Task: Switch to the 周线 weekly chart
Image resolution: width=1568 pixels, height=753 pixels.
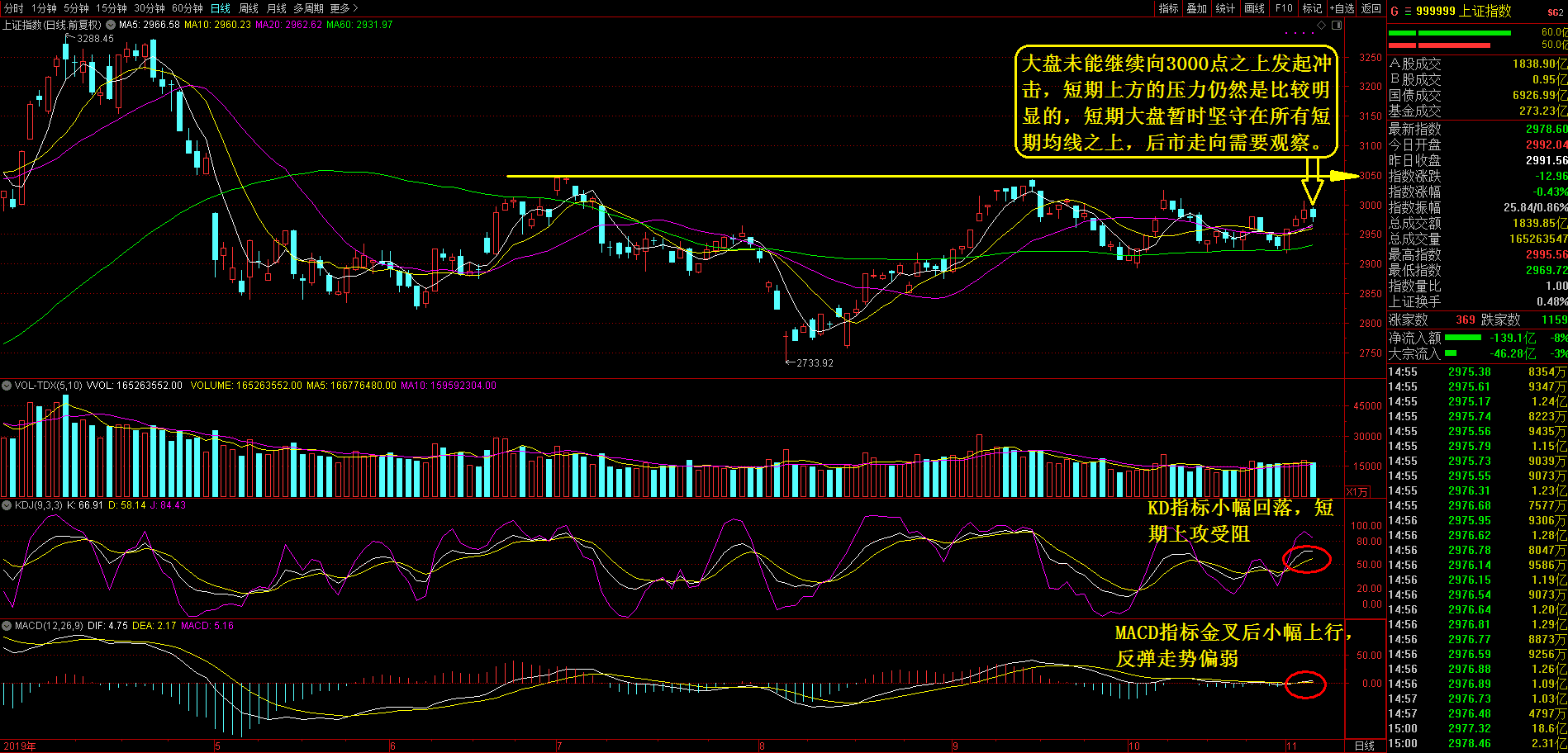Action: (249, 8)
